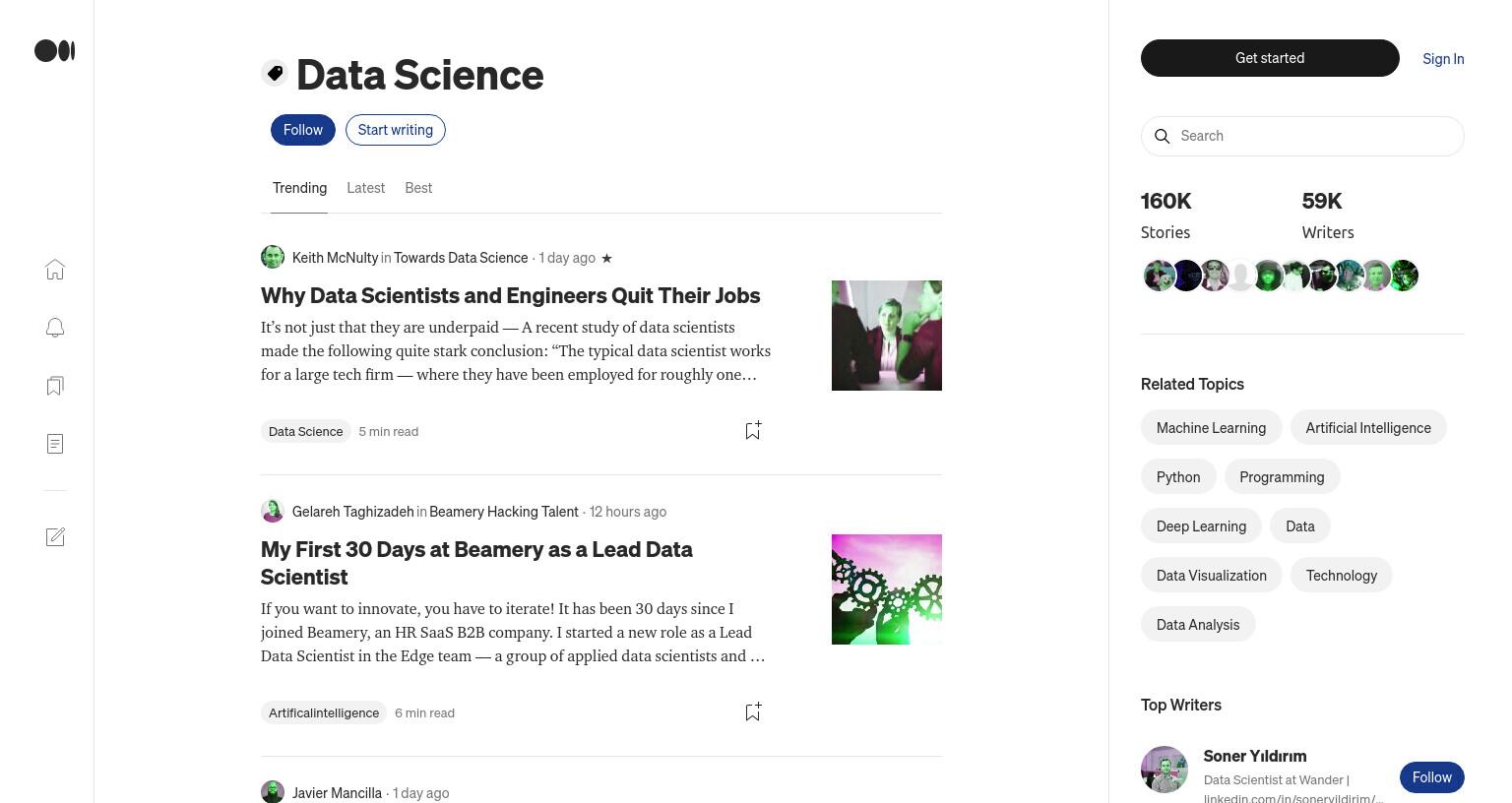The image size is (1512, 803).
Task: Select the Start writing button
Action: pos(396,130)
